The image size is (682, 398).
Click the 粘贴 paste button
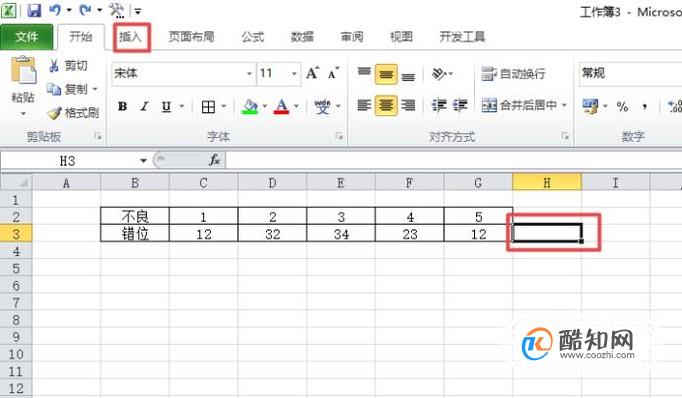coord(23,86)
